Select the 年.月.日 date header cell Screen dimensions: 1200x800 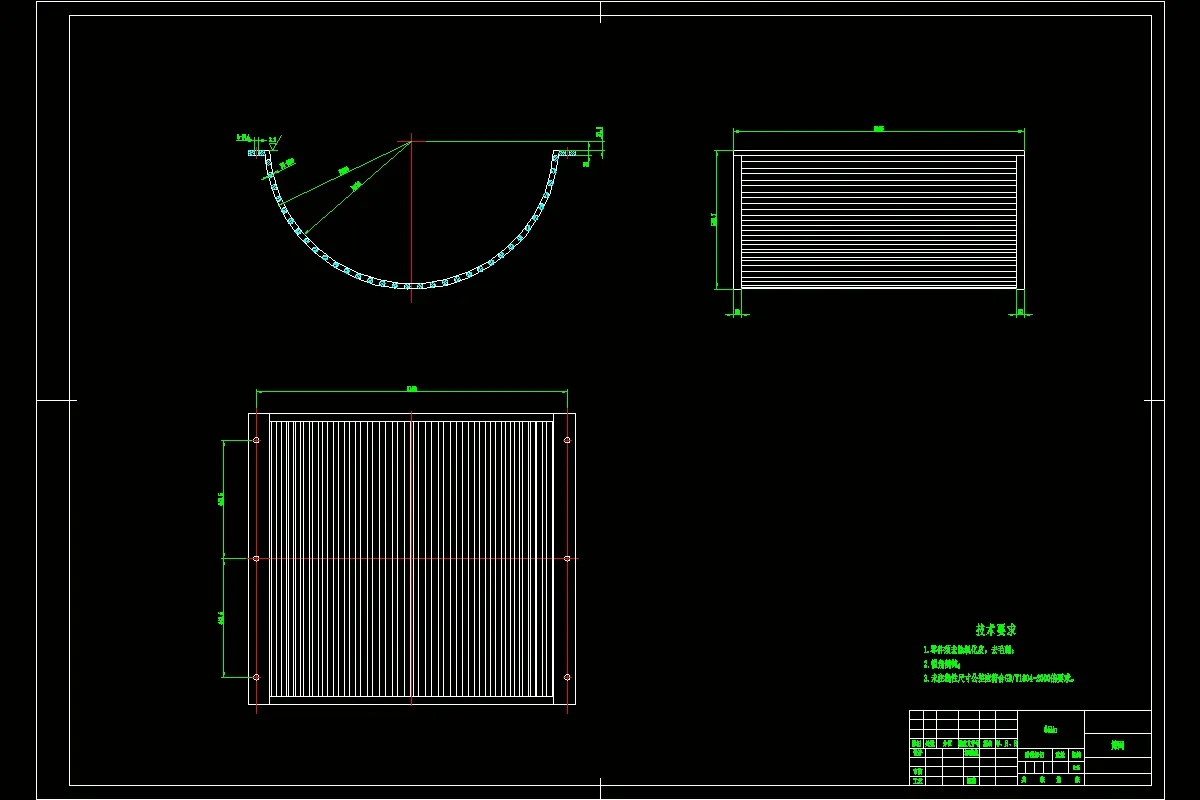tap(1005, 744)
